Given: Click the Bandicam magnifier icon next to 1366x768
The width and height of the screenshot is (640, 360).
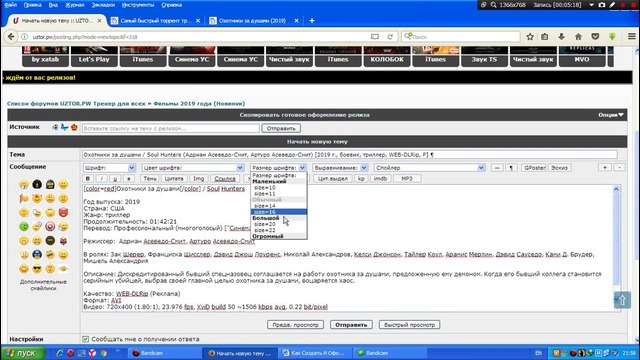Looking at the screenshot, I should click(493, 5).
